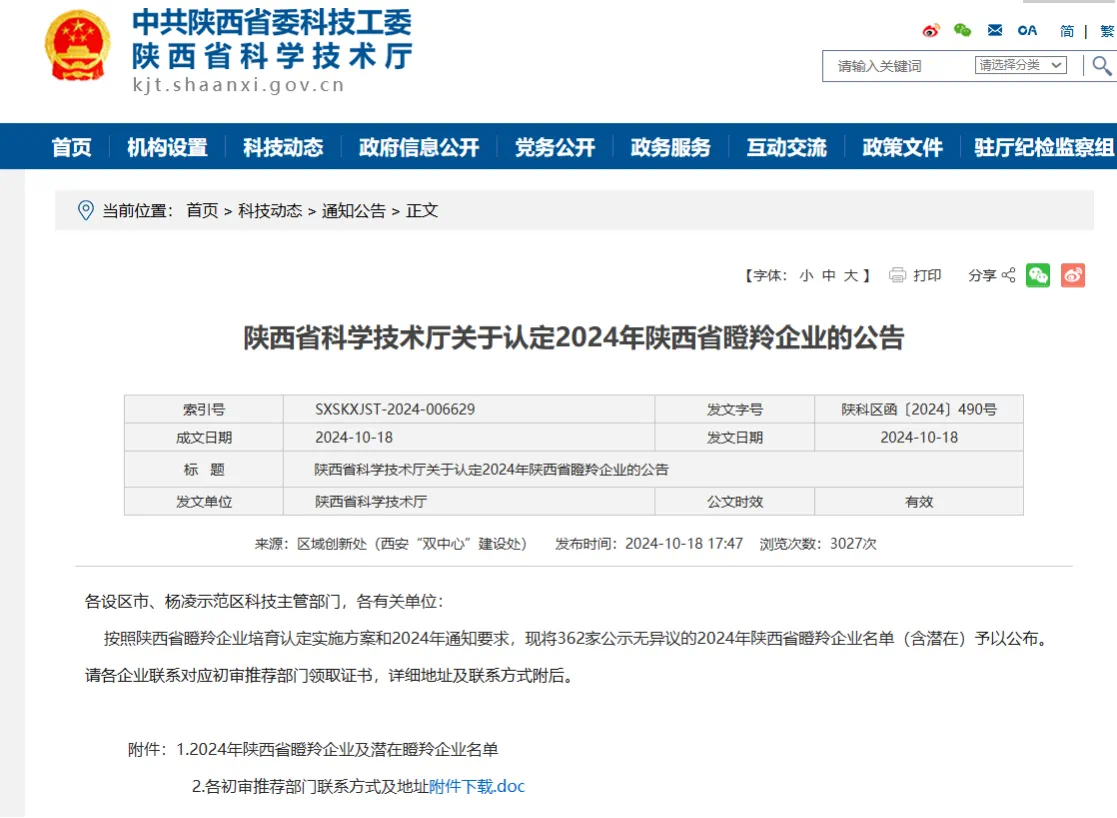Screen dimensions: 1117x818
Task: Click the printer icon to print
Action: [x=897, y=276]
